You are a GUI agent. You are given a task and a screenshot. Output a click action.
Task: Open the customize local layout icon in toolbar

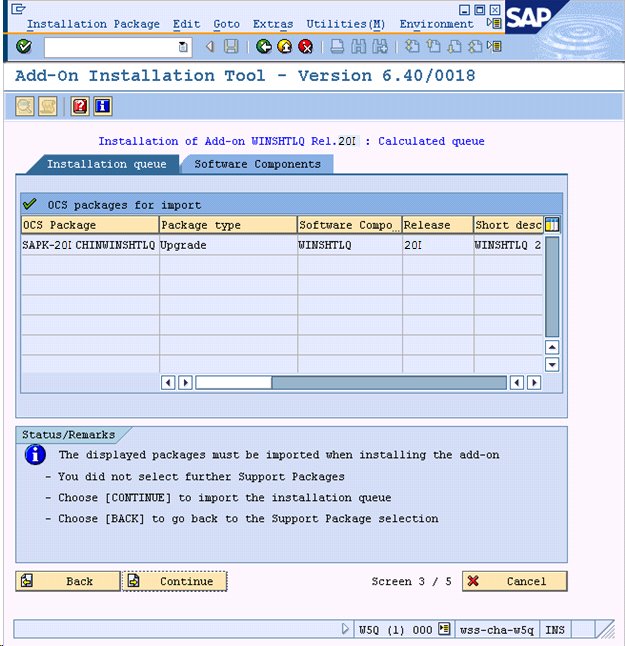tap(494, 46)
